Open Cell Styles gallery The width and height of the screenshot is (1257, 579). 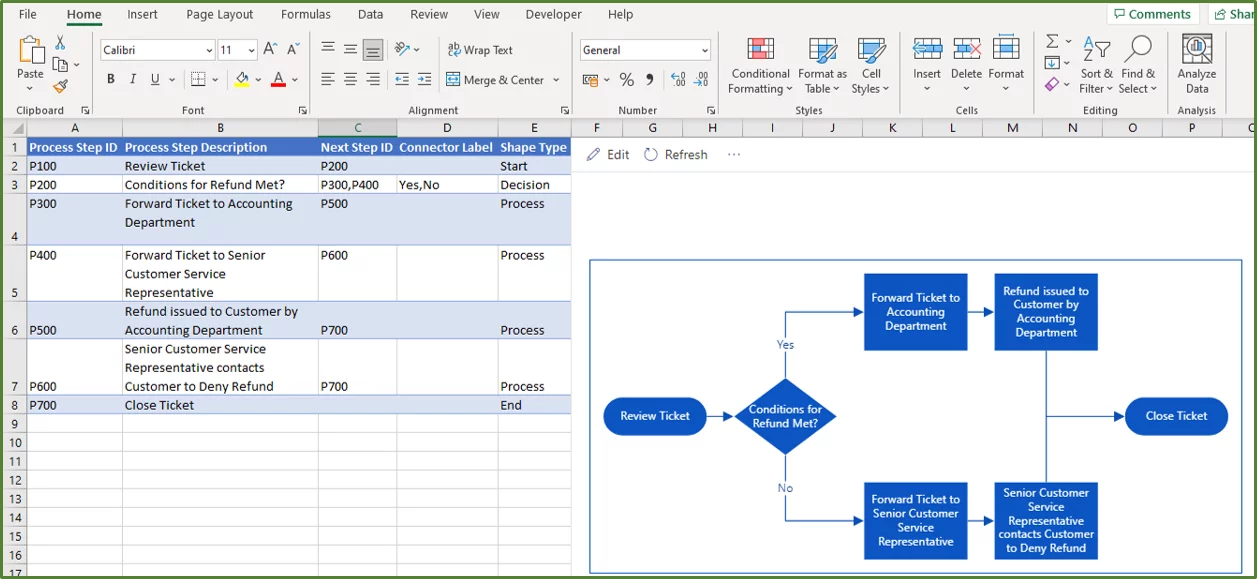(x=871, y=64)
